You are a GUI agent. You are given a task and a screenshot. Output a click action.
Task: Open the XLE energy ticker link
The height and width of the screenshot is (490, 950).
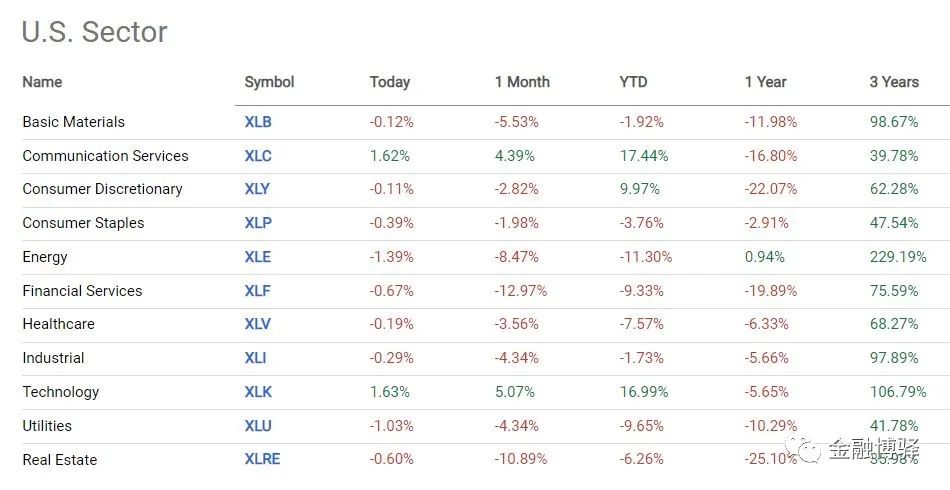[x=257, y=257]
